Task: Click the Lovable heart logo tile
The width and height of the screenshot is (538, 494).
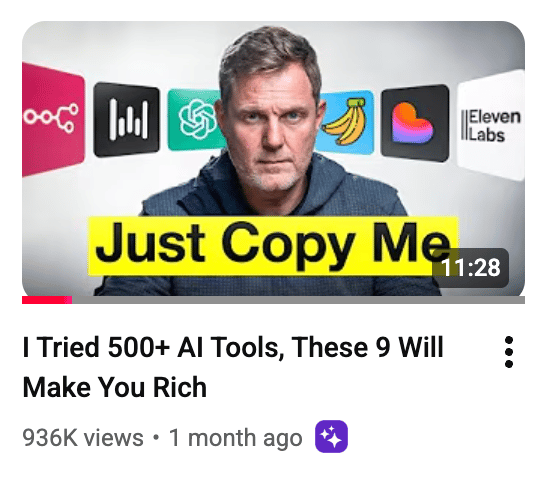Action: click(415, 123)
